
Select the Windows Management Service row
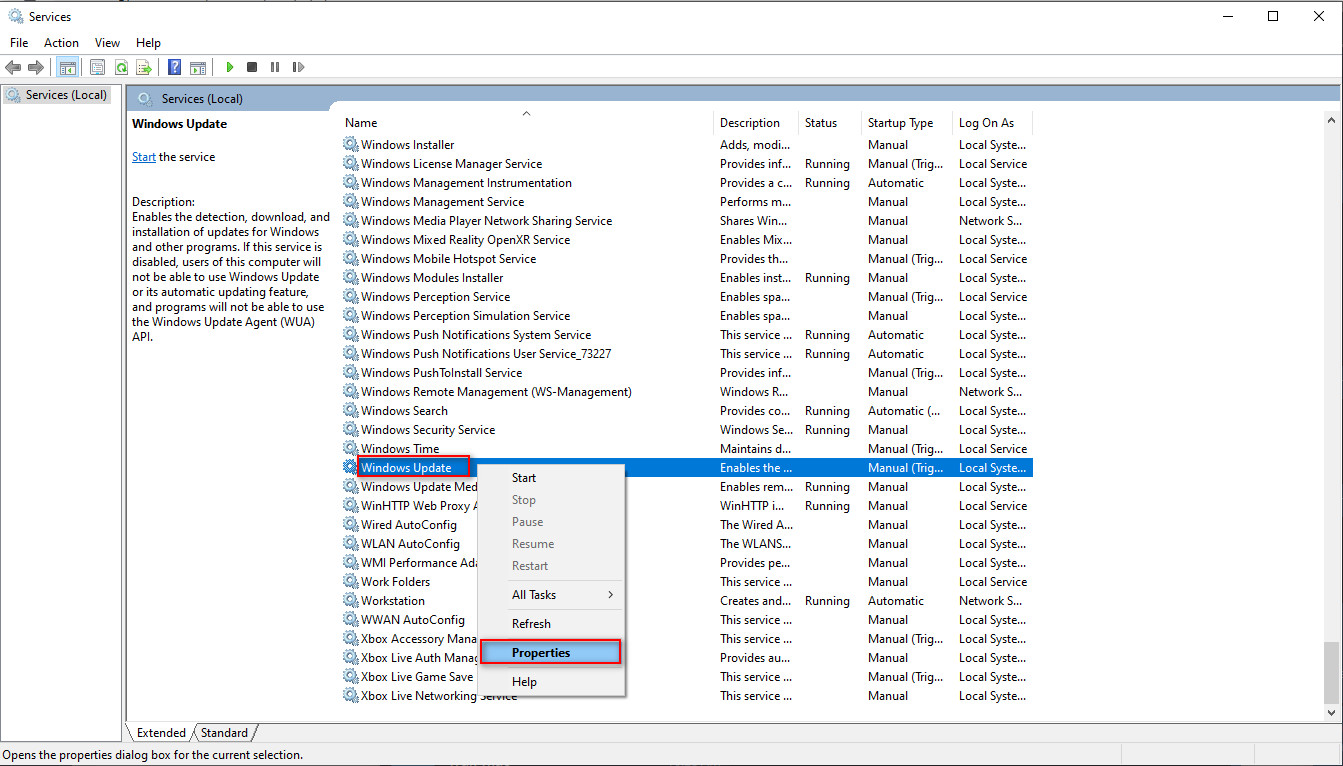(686, 202)
